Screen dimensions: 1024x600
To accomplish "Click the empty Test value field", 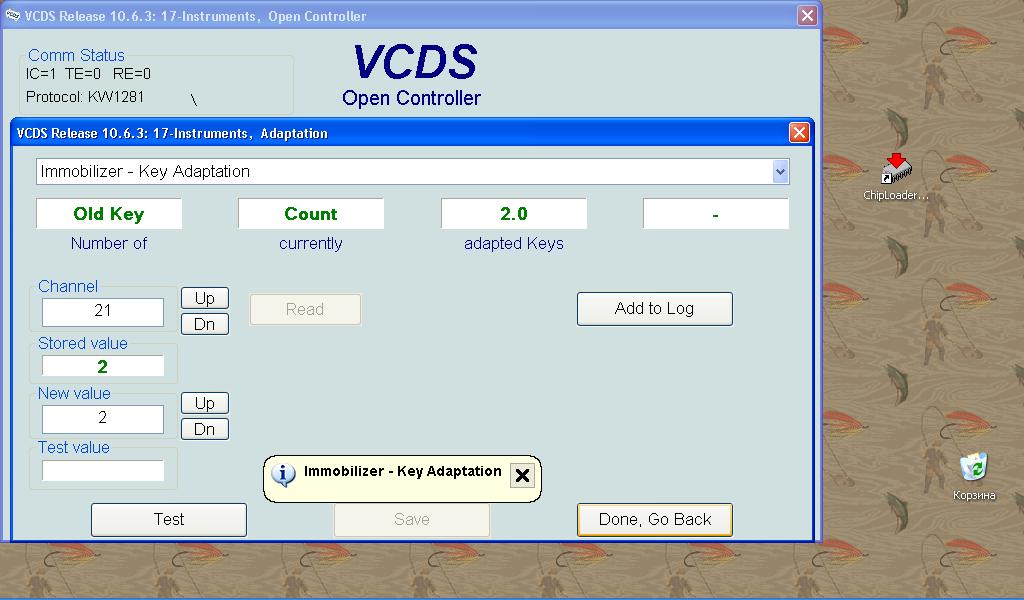I will coord(103,471).
